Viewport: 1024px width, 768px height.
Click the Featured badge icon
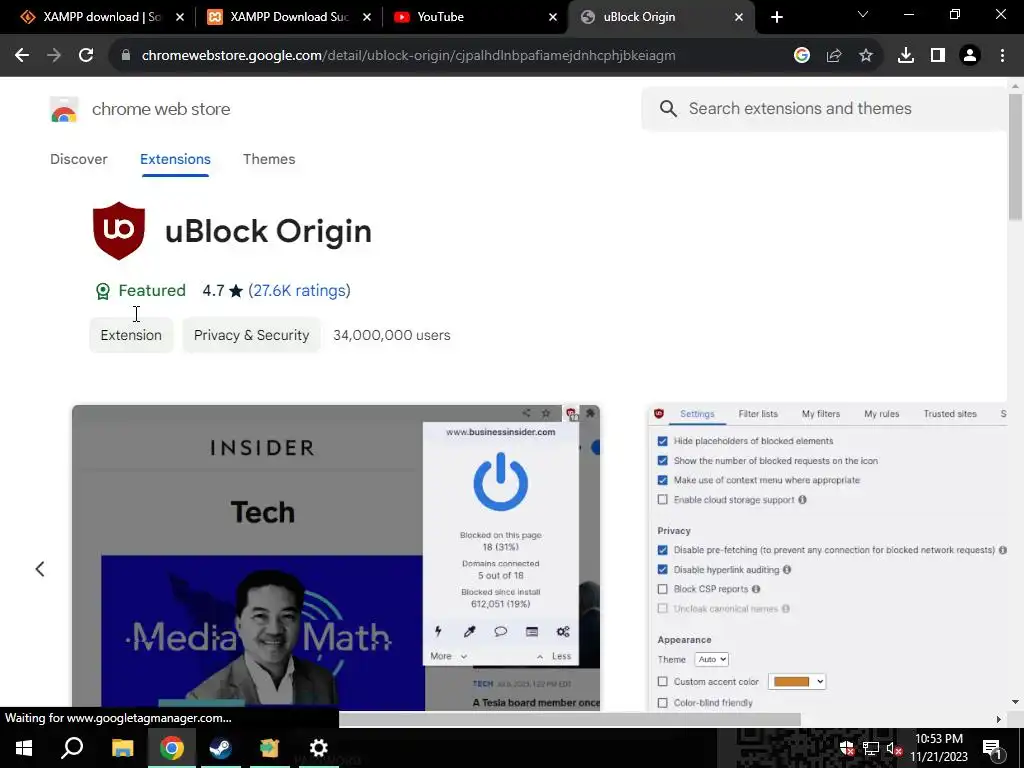pyautogui.click(x=103, y=291)
